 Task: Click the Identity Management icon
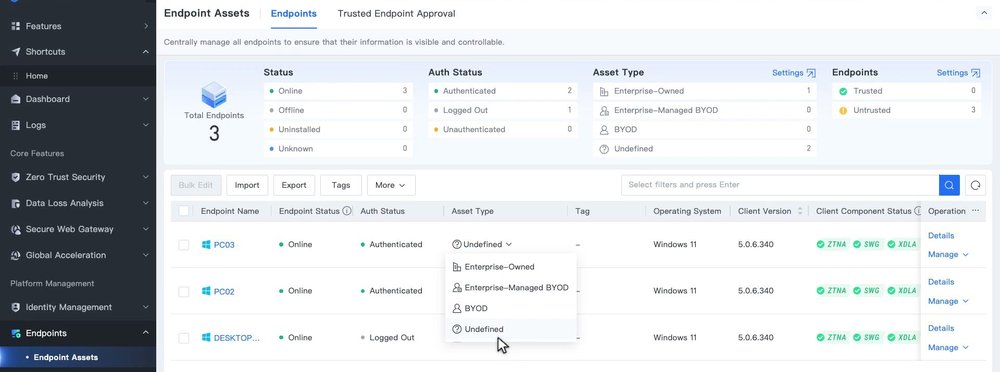coord(16,307)
